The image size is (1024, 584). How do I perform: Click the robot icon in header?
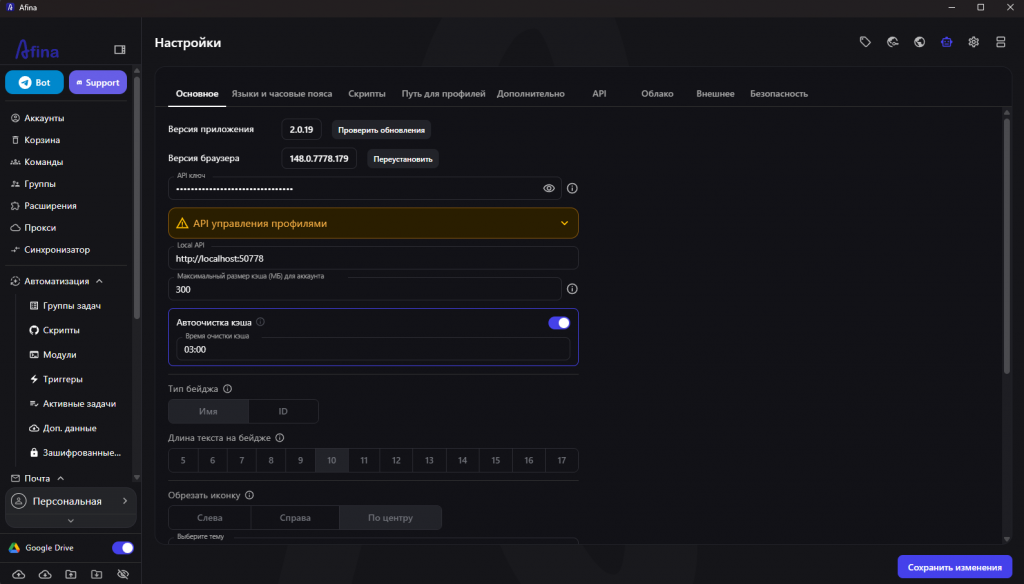946,42
